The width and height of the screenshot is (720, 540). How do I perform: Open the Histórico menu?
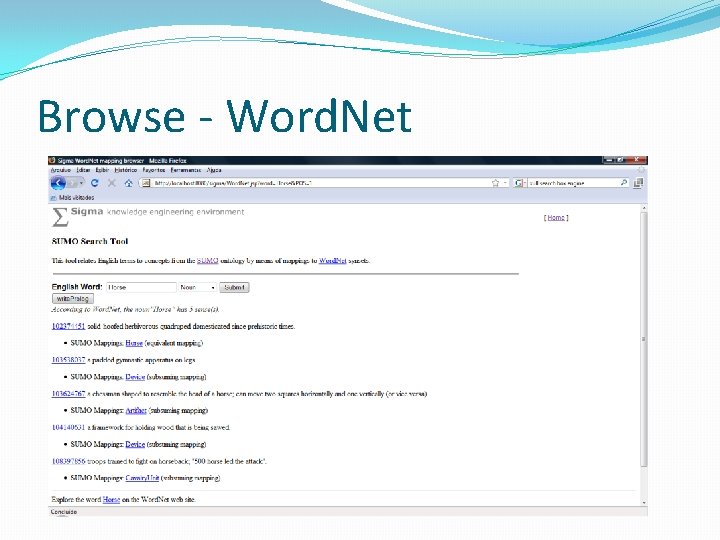(126, 170)
